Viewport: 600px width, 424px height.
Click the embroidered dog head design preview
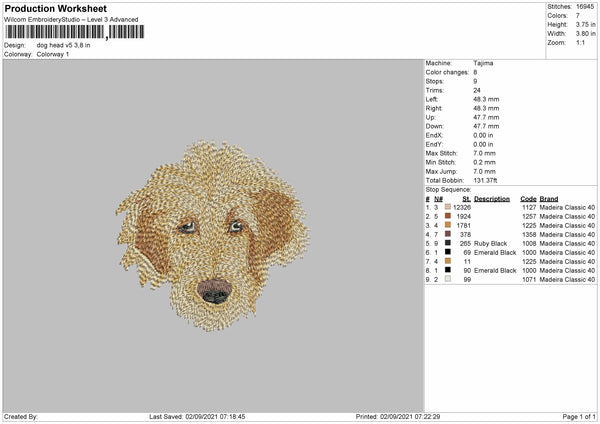point(213,235)
